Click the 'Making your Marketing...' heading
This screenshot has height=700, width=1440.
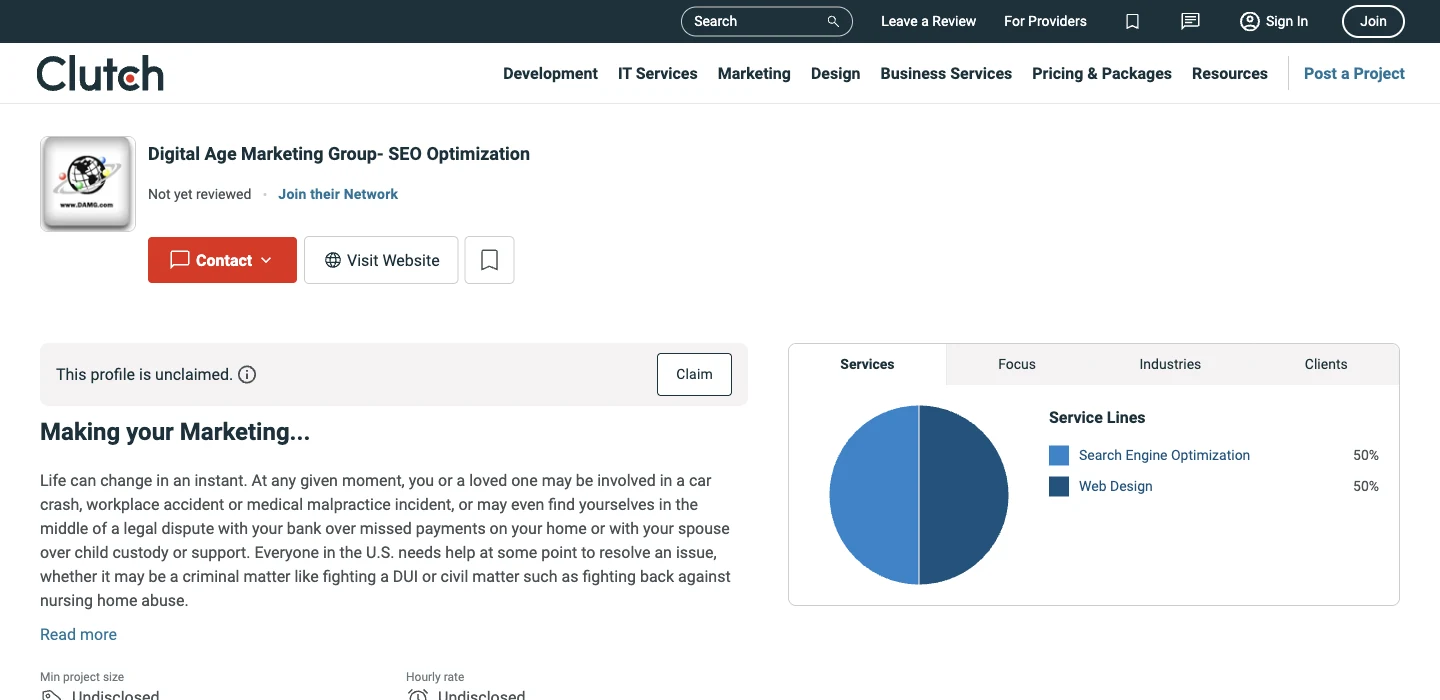click(x=175, y=432)
